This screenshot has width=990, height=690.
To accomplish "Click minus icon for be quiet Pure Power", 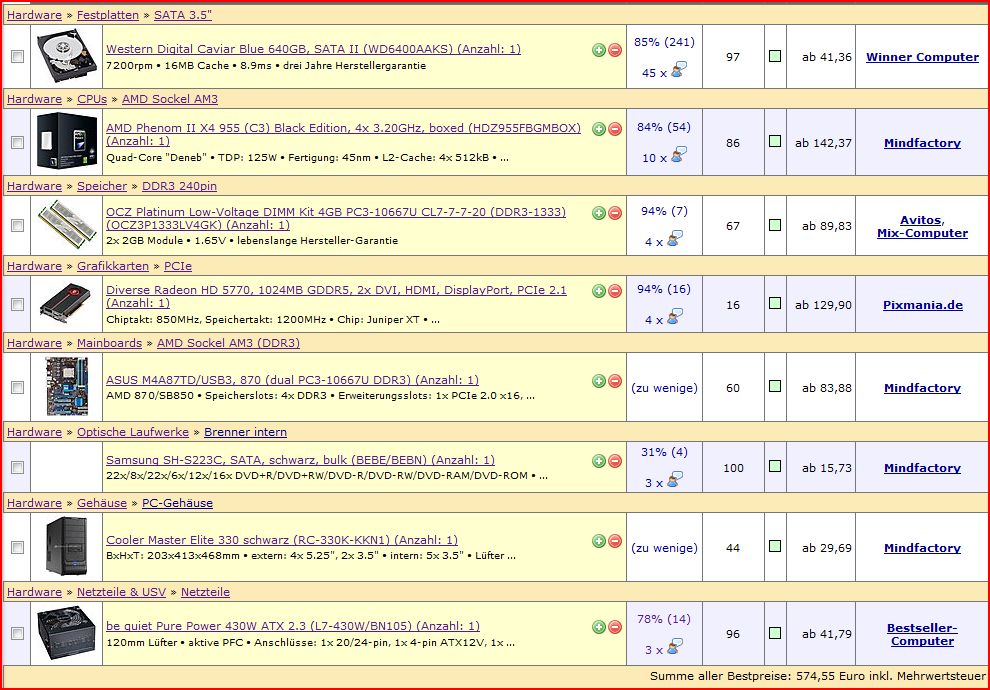I will (x=614, y=627).
